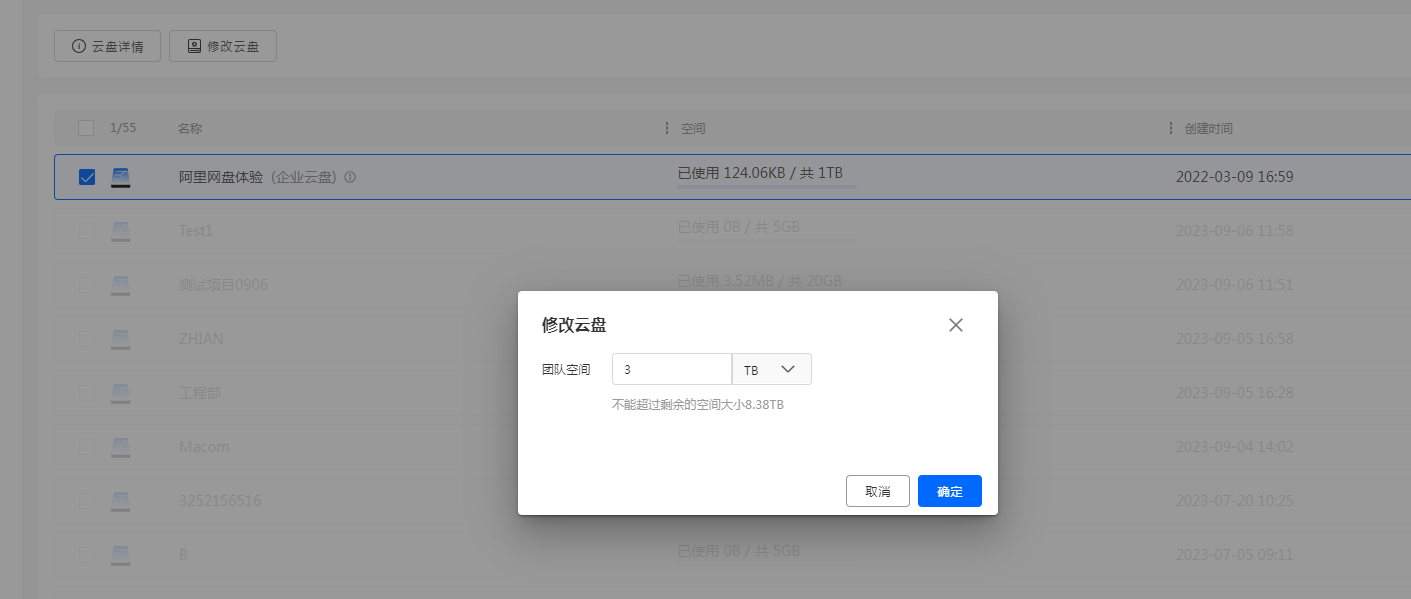Click the 创建时间 column header
Viewport: 1411px width, 599px height.
pyautogui.click(x=1209, y=128)
